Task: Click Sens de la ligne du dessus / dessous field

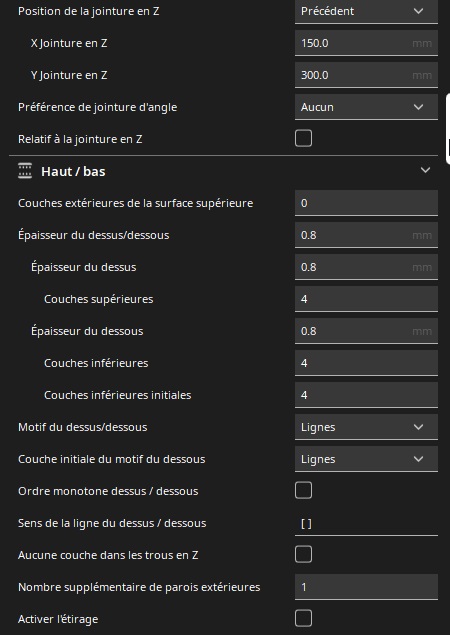Action: 366,523
